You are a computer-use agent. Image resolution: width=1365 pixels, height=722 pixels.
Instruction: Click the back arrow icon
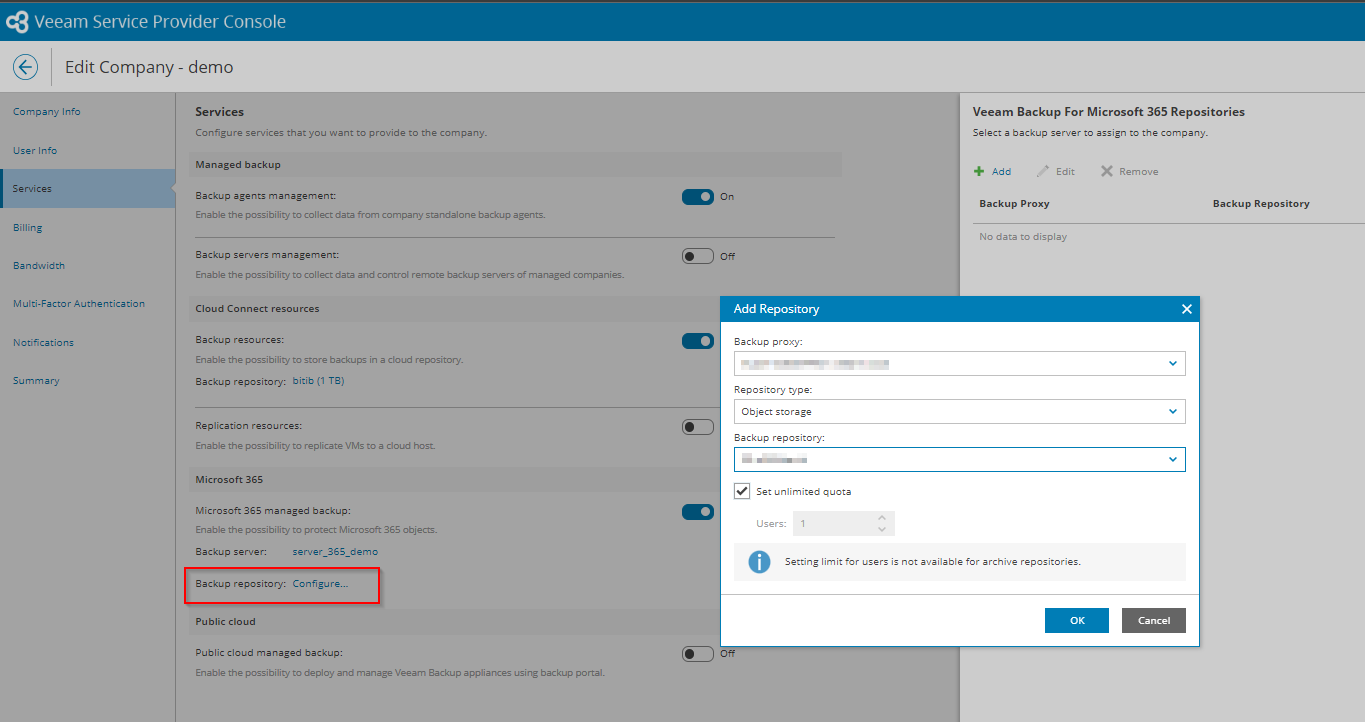(x=25, y=67)
